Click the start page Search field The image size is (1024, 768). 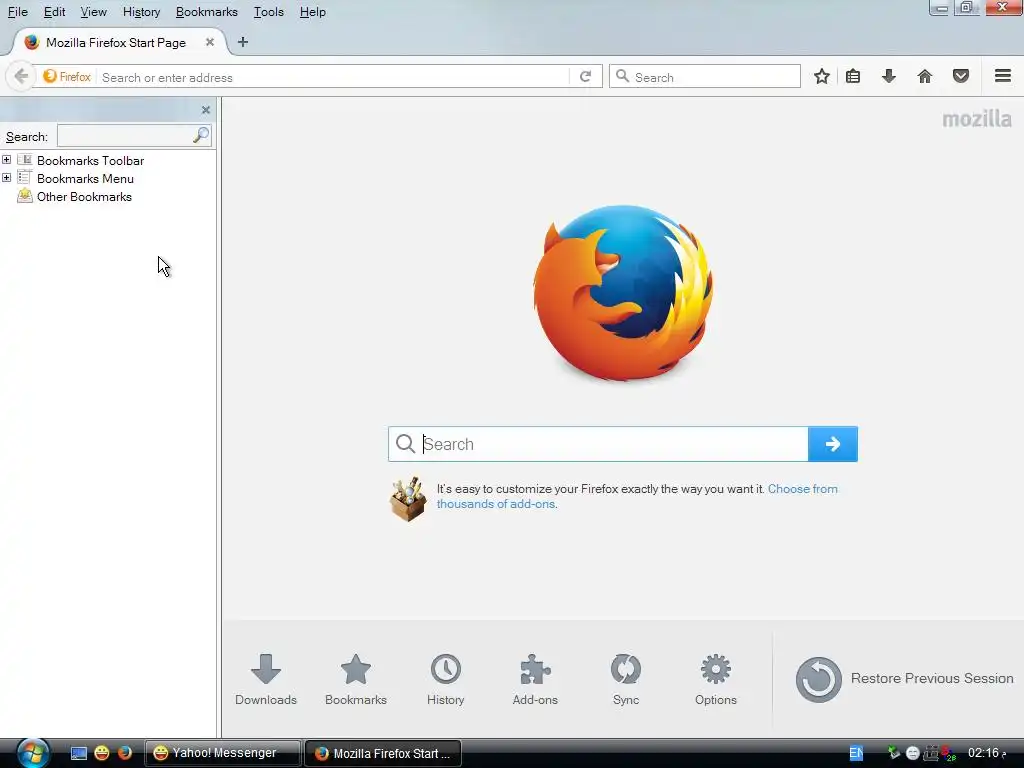coord(598,444)
